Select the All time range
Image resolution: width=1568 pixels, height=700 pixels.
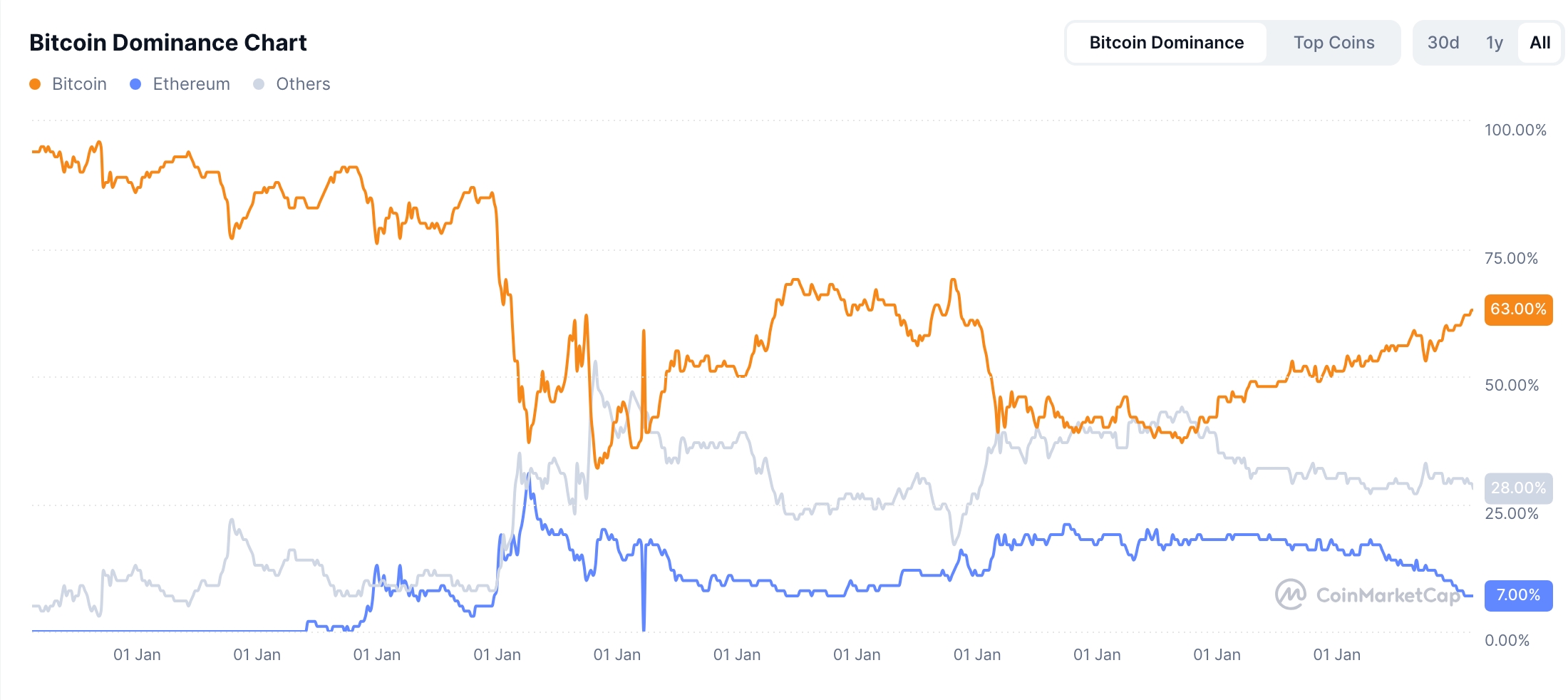(1539, 43)
